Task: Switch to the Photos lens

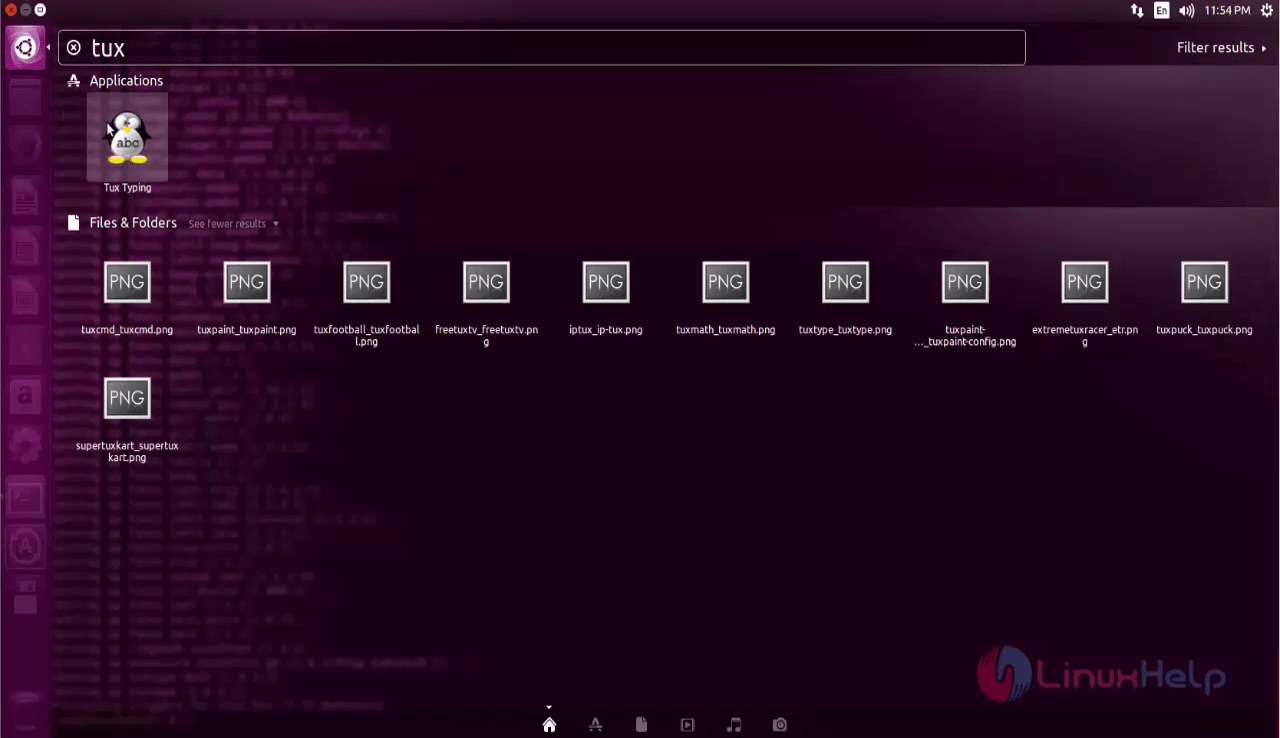Action: coord(780,725)
